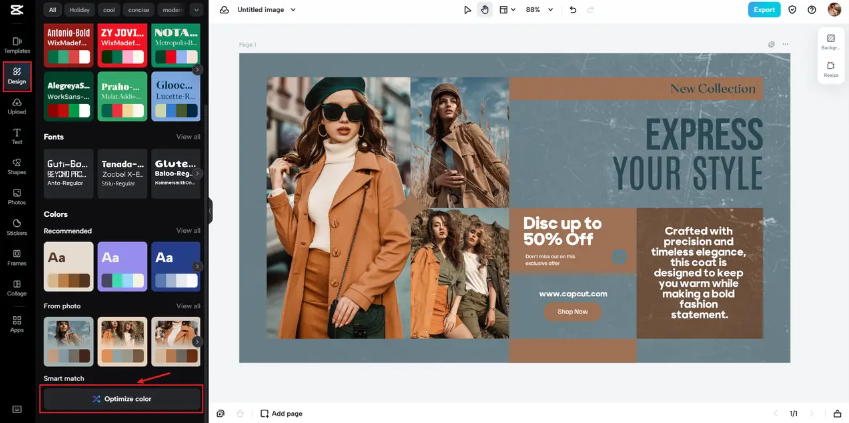Screen dimensions: 849x423
Task: Click the Optimize color button
Action: [122, 399]
